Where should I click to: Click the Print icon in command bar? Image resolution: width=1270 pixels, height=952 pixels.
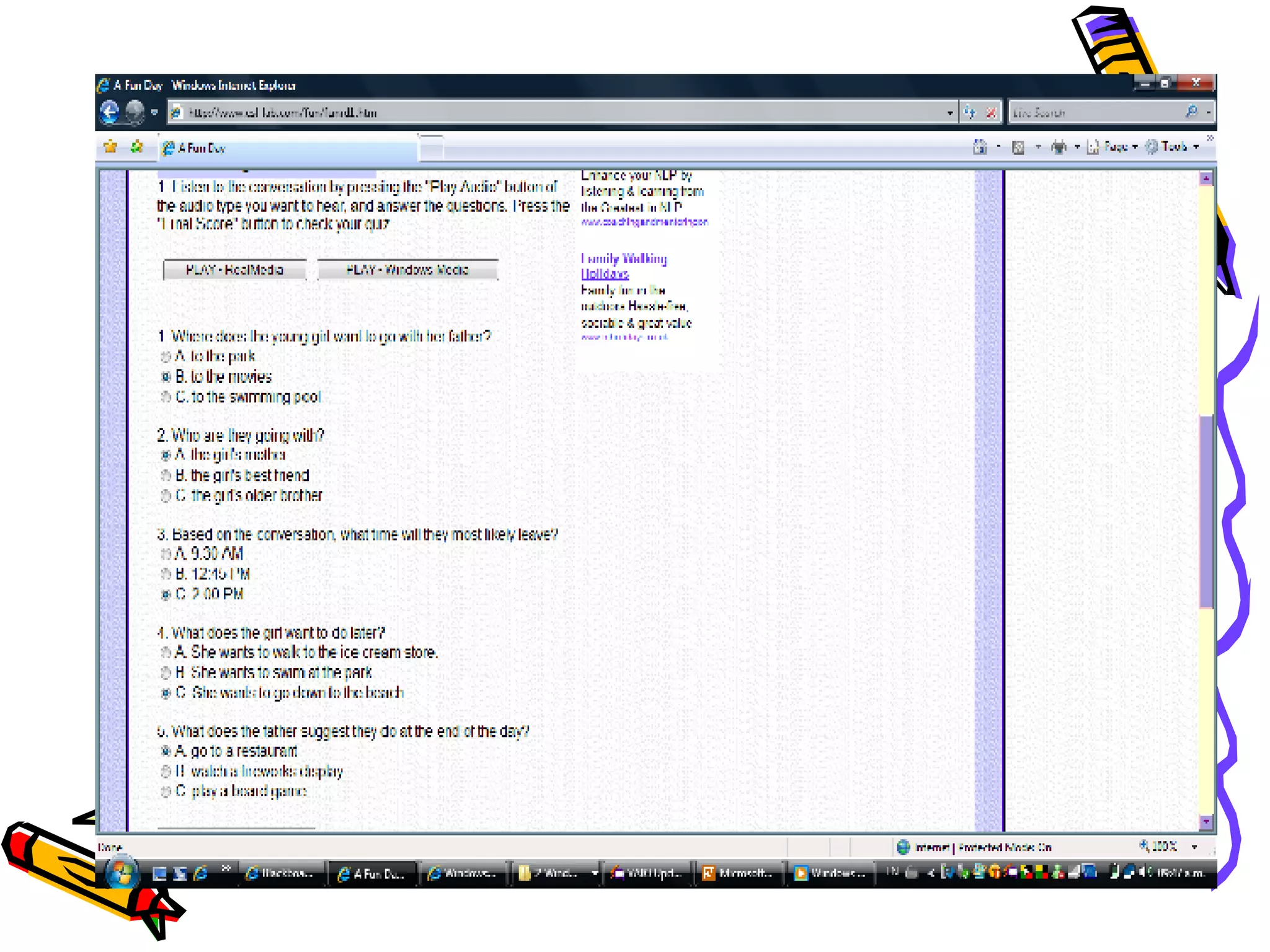1059,147
